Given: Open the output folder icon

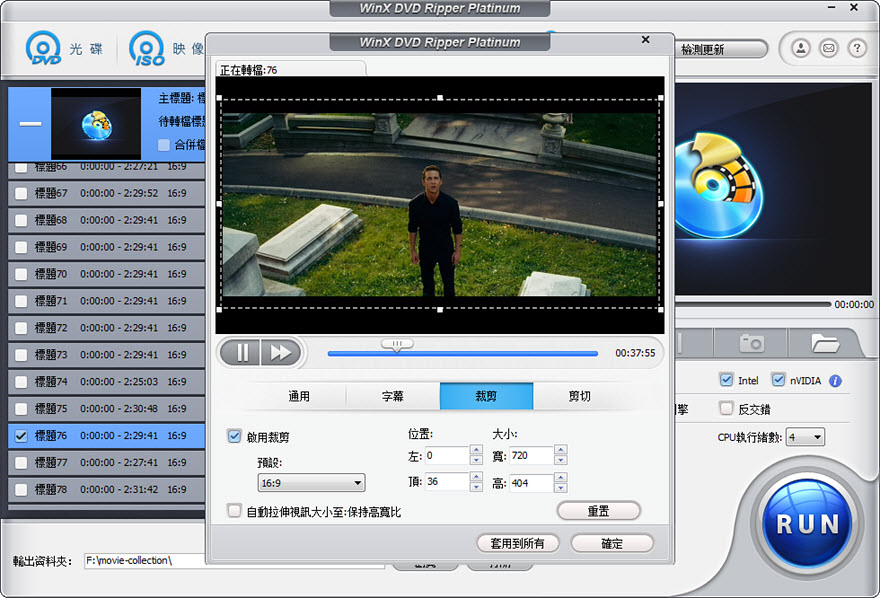Looking at the screenshot, I should 825,342.
